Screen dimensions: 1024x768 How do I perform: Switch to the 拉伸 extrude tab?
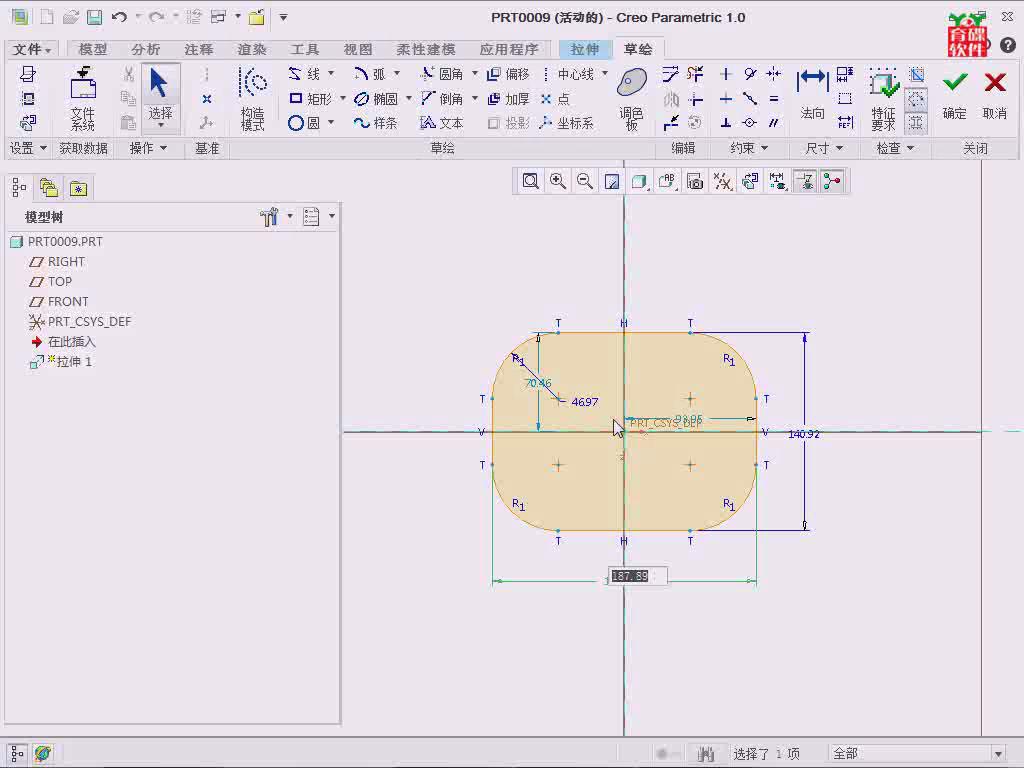(584, 49)
